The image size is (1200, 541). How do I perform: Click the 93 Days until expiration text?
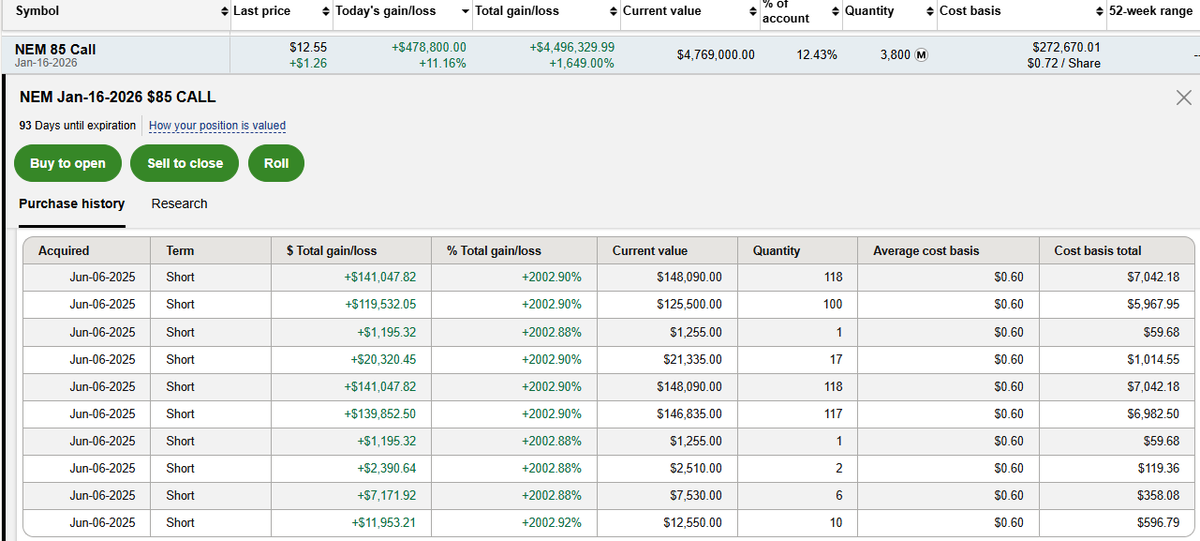click(x=78, y=126)
